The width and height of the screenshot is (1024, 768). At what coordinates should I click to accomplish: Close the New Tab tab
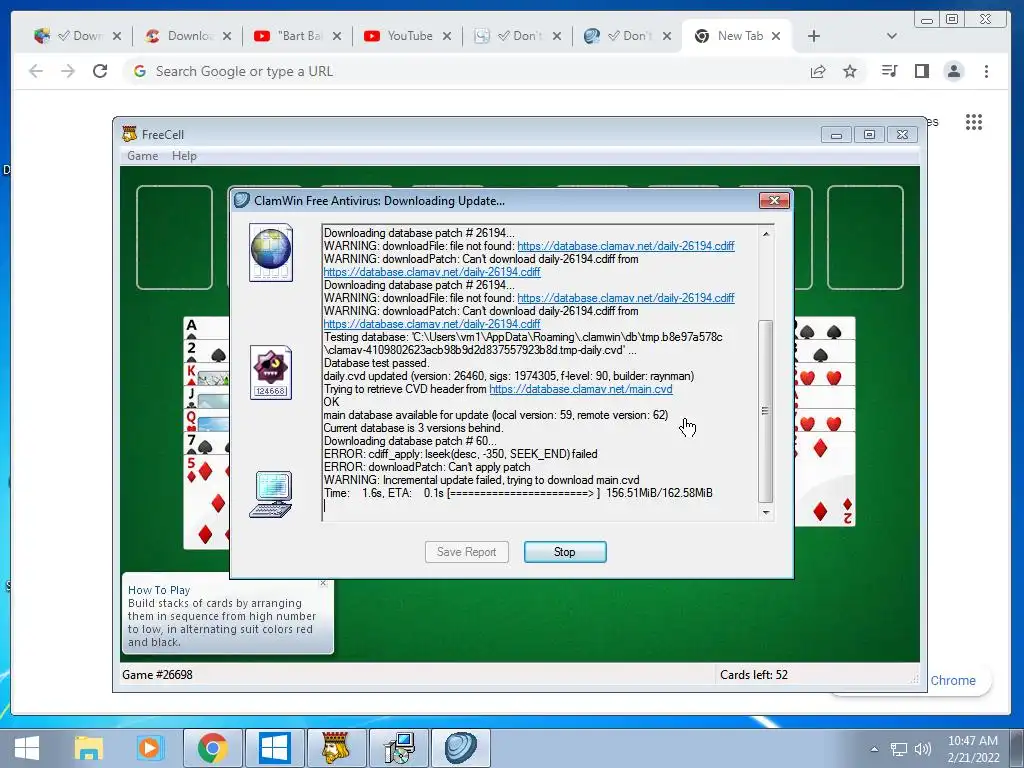(776, 36)
